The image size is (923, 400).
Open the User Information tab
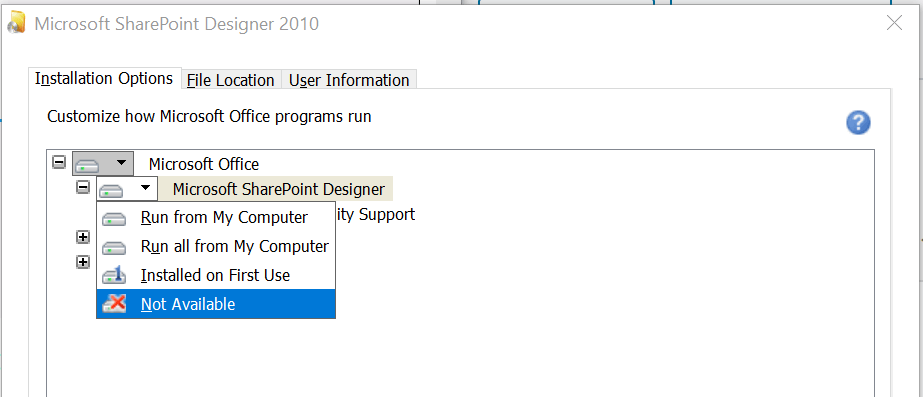click(x=349, y=80)
